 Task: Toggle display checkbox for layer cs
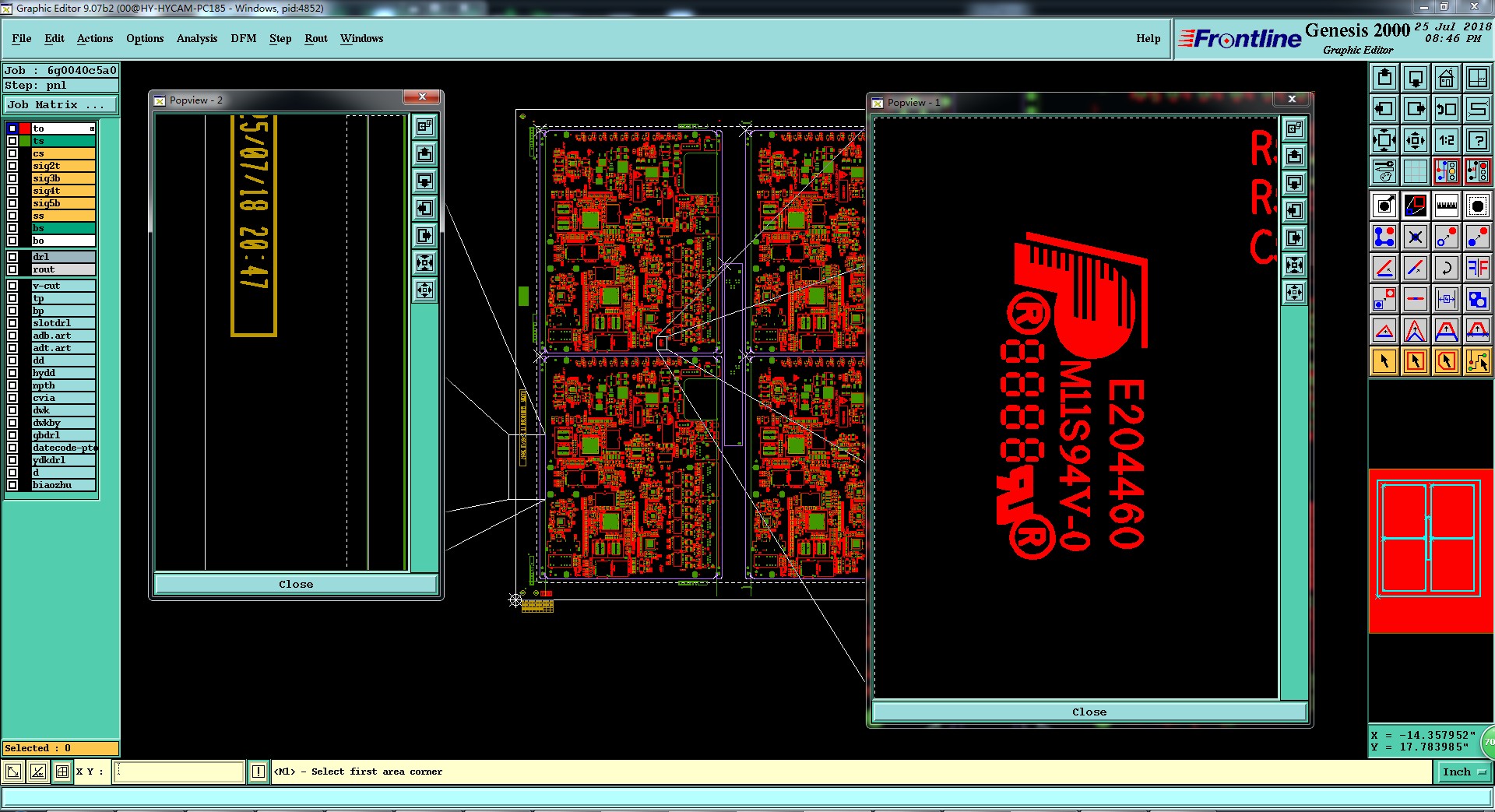[12, 153]
